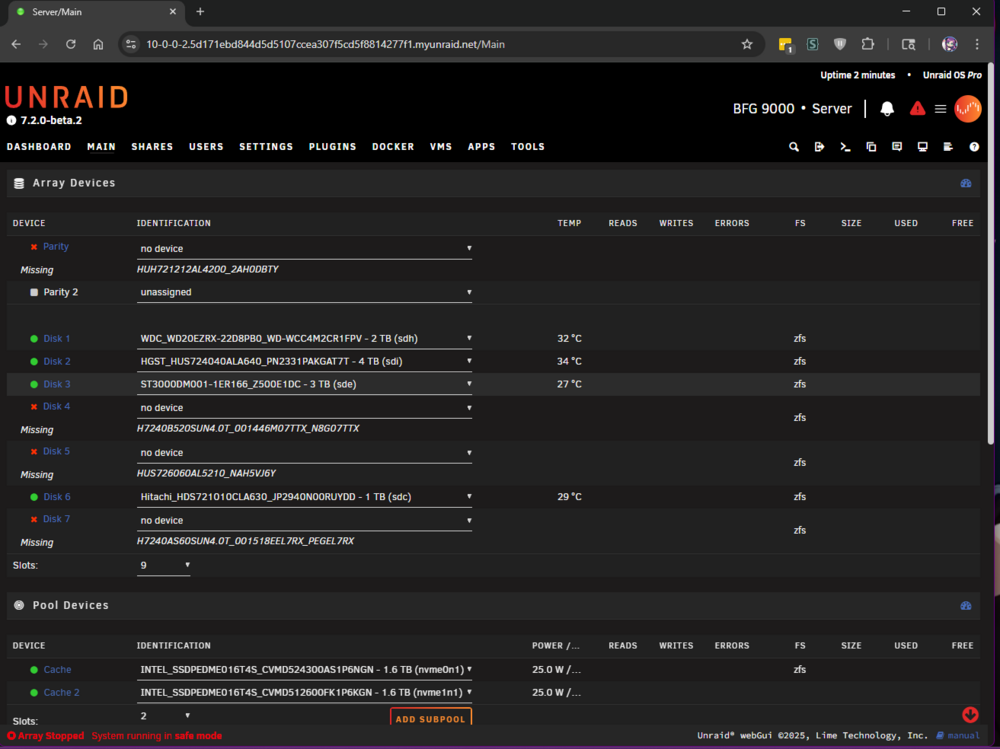Open the terminal prompt icon
Viewport: 1000px width, 749px height.
[845, 147]
